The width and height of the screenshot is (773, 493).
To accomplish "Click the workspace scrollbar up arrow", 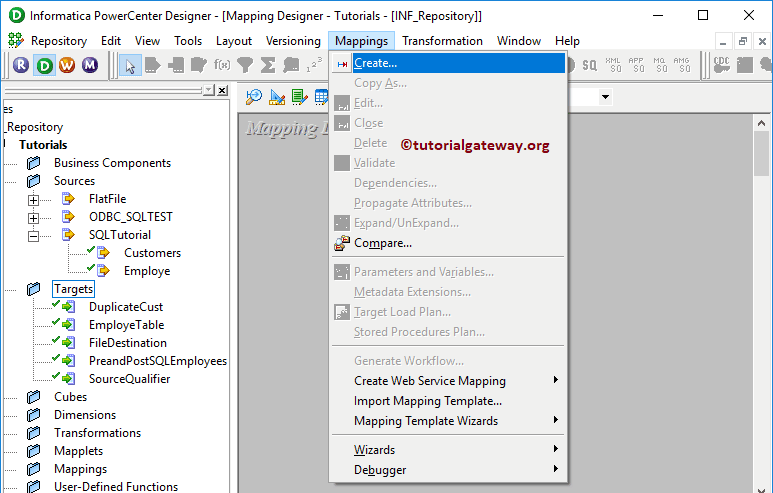I will click(761, 123).
